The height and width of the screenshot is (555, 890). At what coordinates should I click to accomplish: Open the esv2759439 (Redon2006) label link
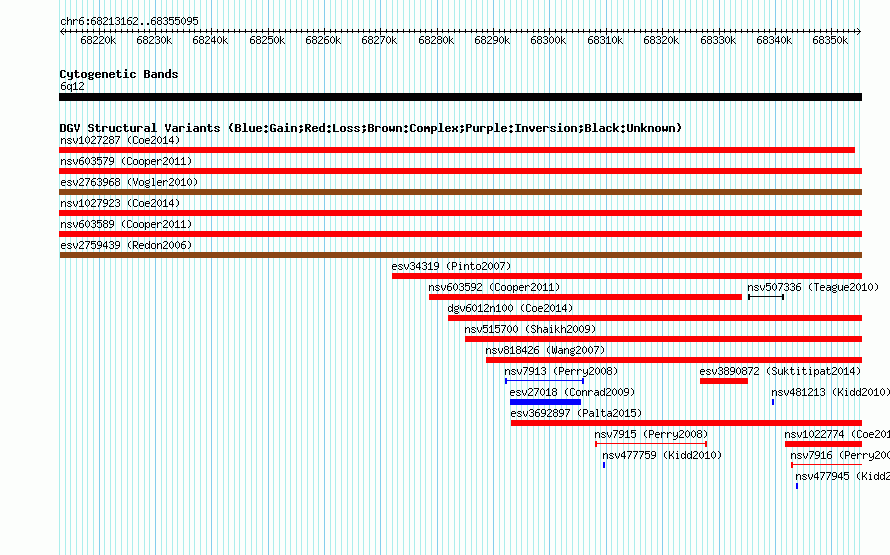pyautogui.click(x=126, y=245)
